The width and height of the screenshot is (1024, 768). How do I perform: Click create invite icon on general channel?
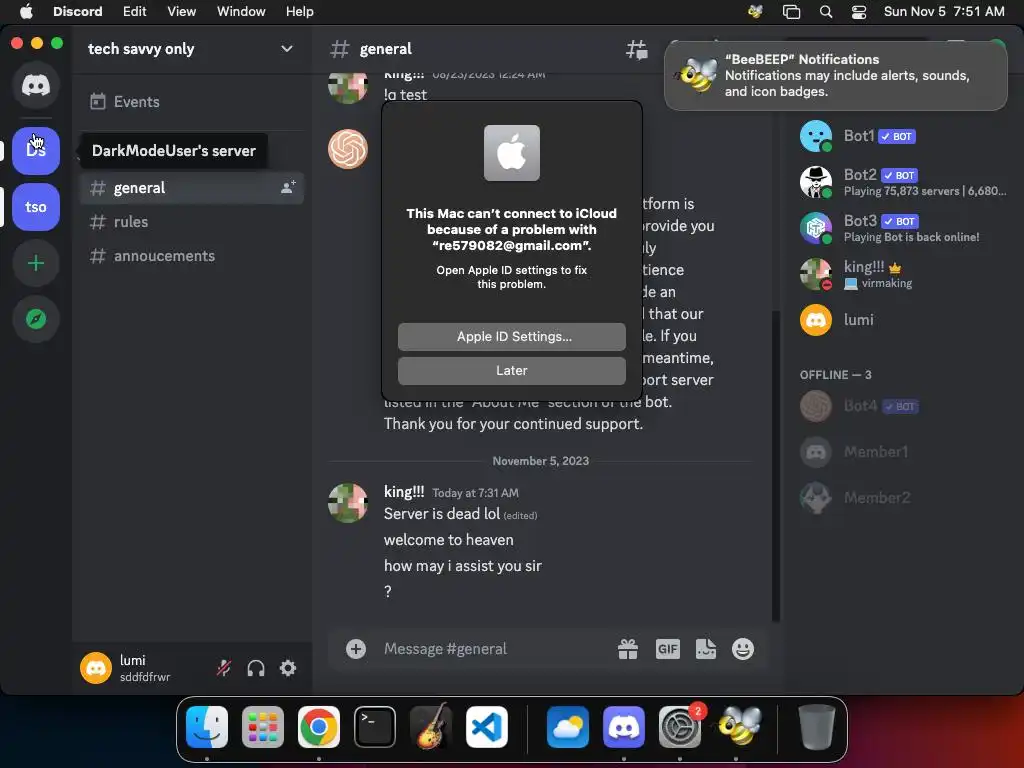coord(287,187)
